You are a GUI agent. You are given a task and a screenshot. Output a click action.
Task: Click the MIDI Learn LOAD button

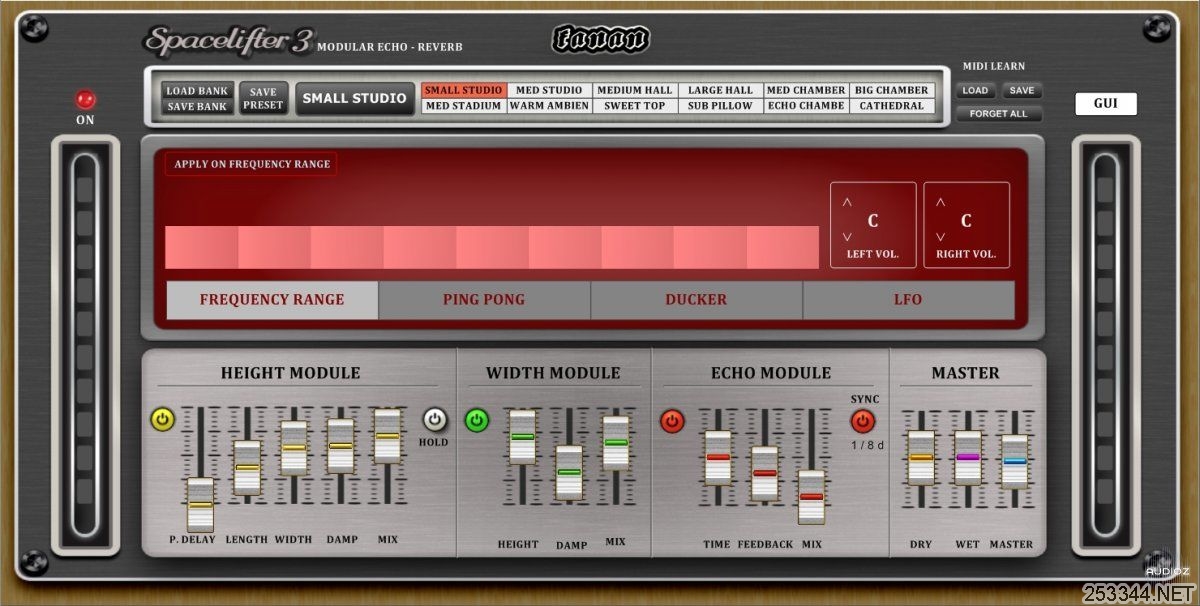click(975, 90)
